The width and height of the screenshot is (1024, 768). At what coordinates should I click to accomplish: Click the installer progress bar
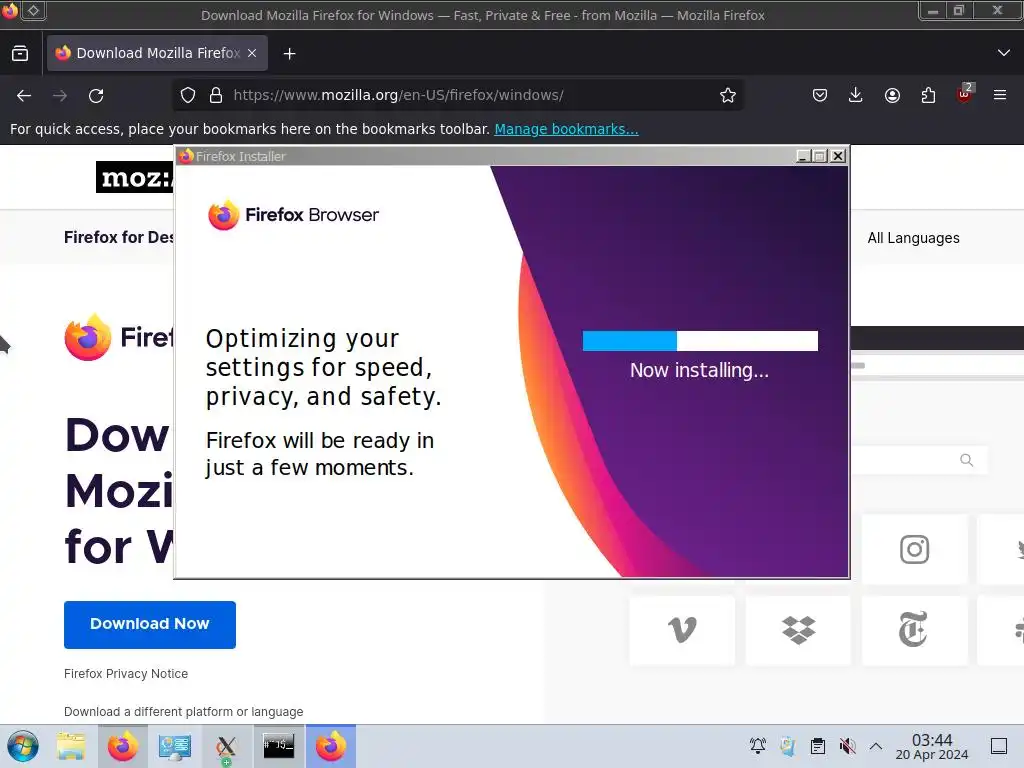click(x=700, y=341)
